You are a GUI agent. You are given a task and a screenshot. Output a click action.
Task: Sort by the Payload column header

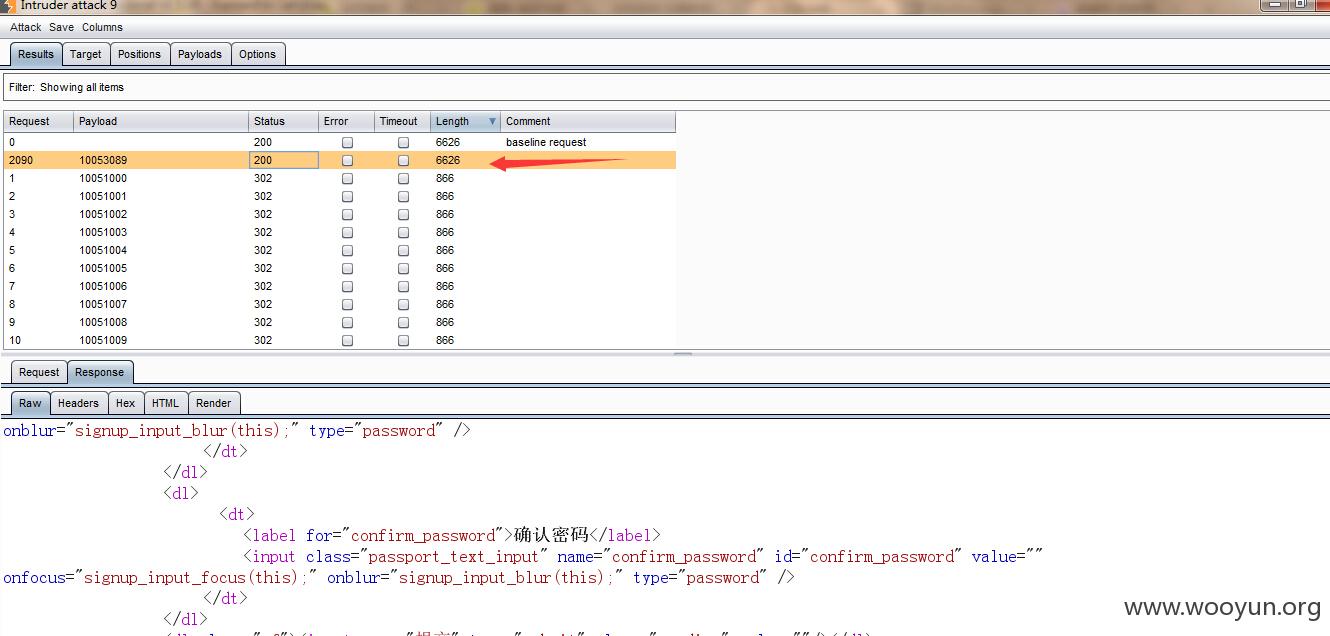click(x=161, y=121)
